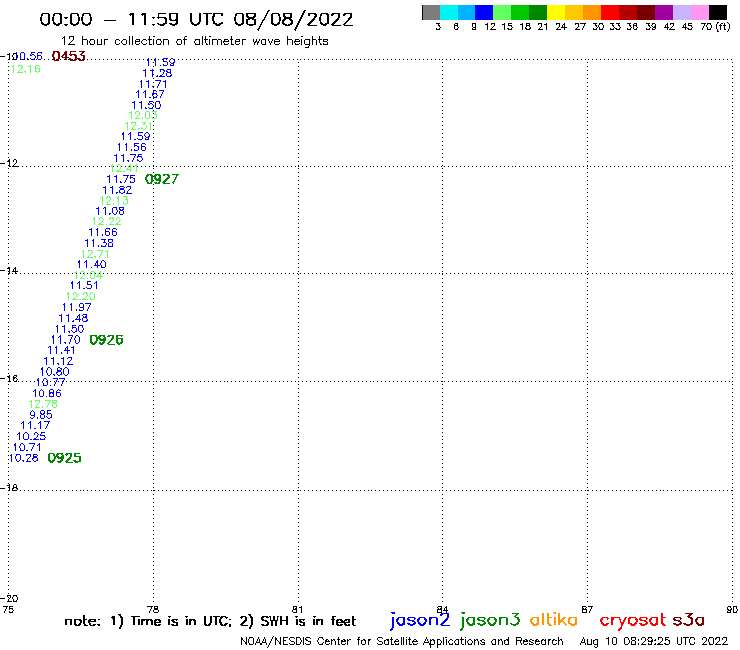Click the Aug 10 08:29:25 timestamp
The image size is (740, 650).
pyautogui.click(x=654, y=641)
